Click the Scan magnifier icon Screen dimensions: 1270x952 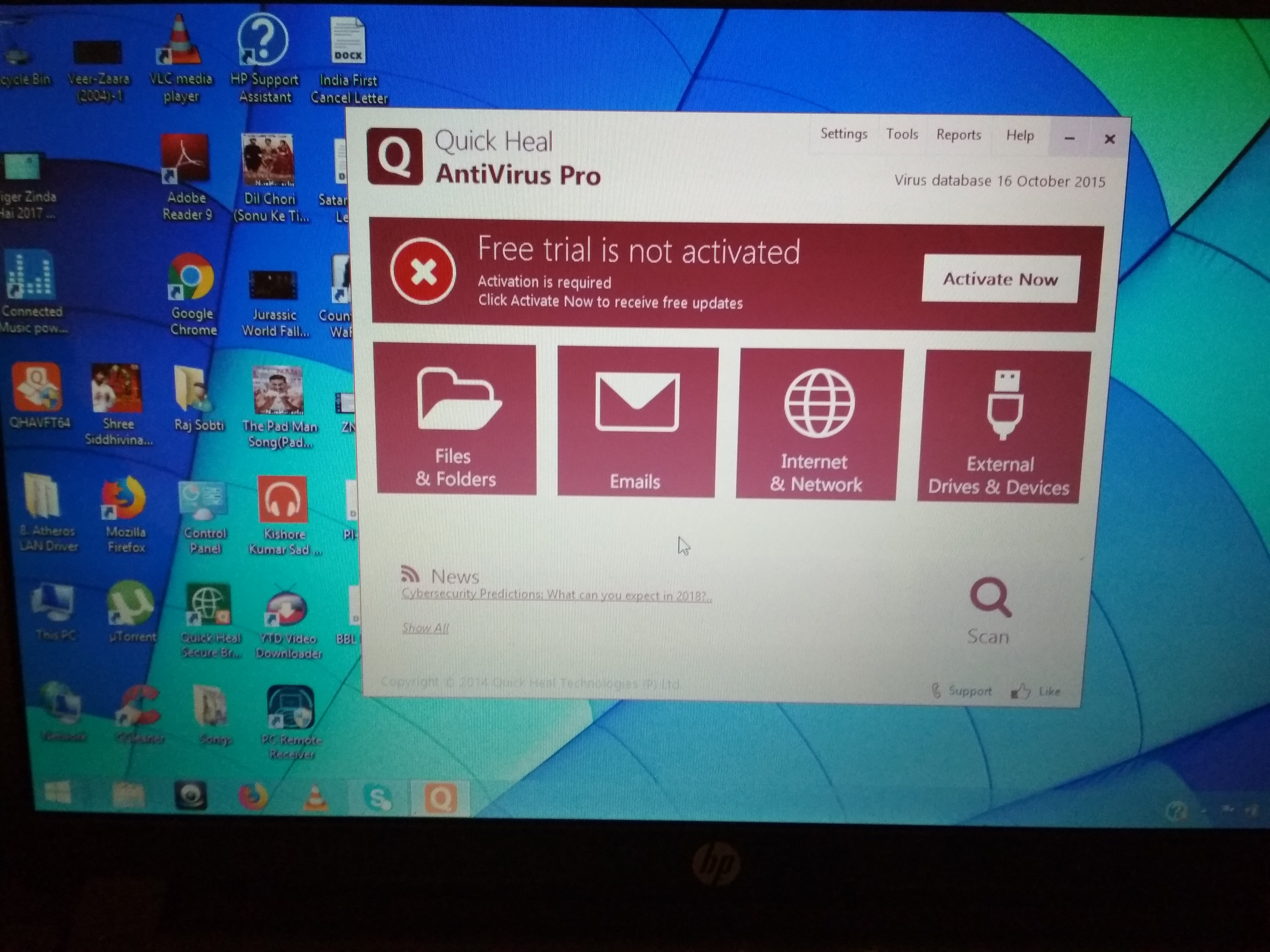point(990,598)
